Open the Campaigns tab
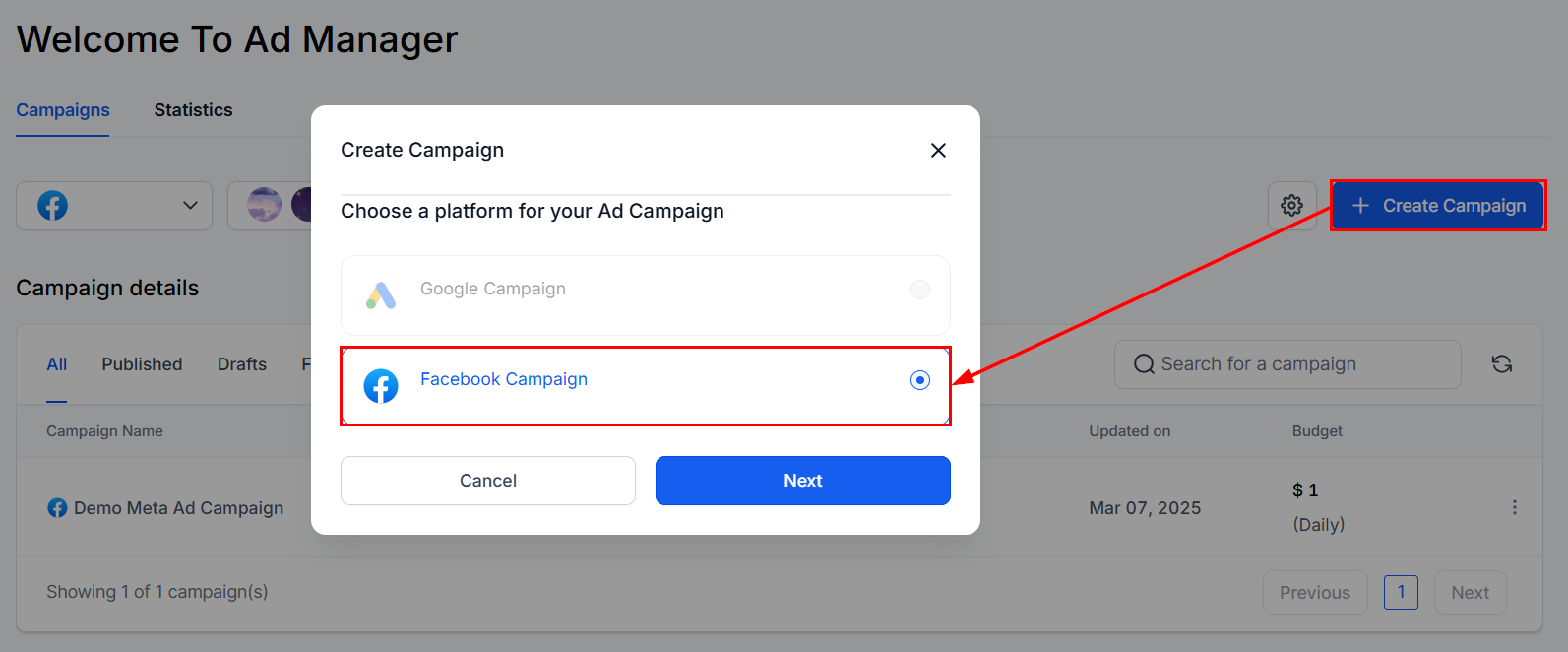Image resolution: width=1568 pixels, height=652 pixels. coord(63,110)
